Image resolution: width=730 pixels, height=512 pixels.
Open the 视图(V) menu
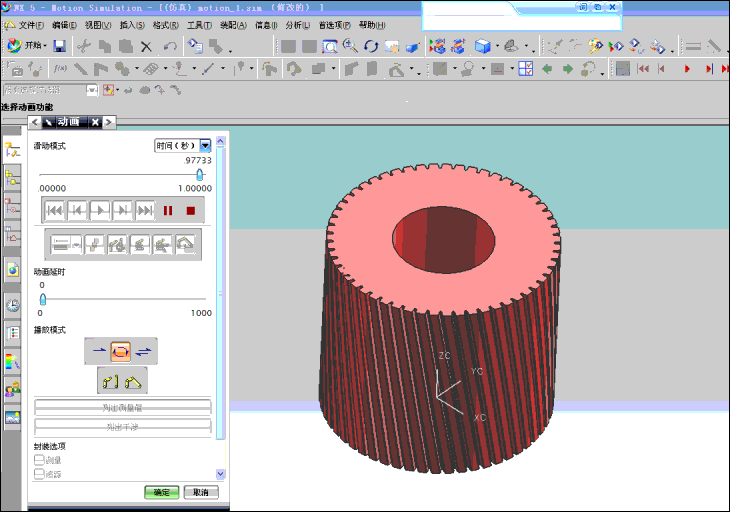[98, 25]
